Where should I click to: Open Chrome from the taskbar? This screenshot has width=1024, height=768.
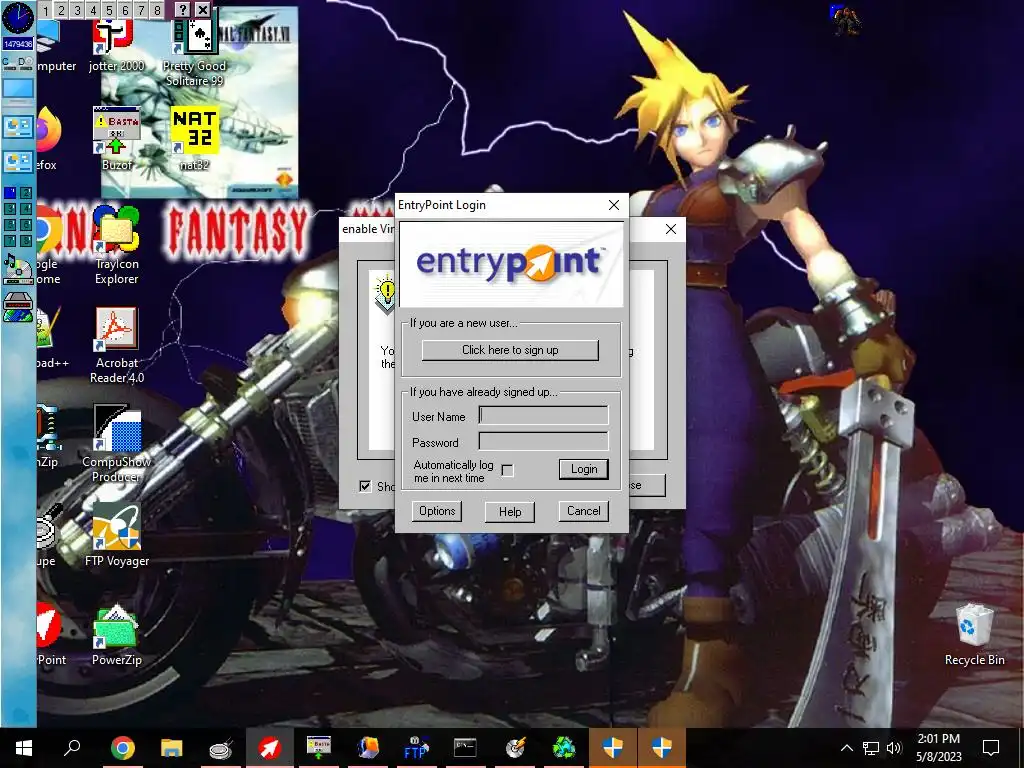[122, 748]
